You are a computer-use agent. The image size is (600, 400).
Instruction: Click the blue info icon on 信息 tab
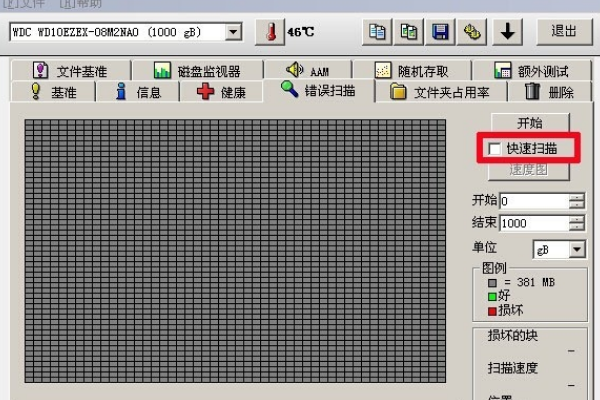(121, 91)
